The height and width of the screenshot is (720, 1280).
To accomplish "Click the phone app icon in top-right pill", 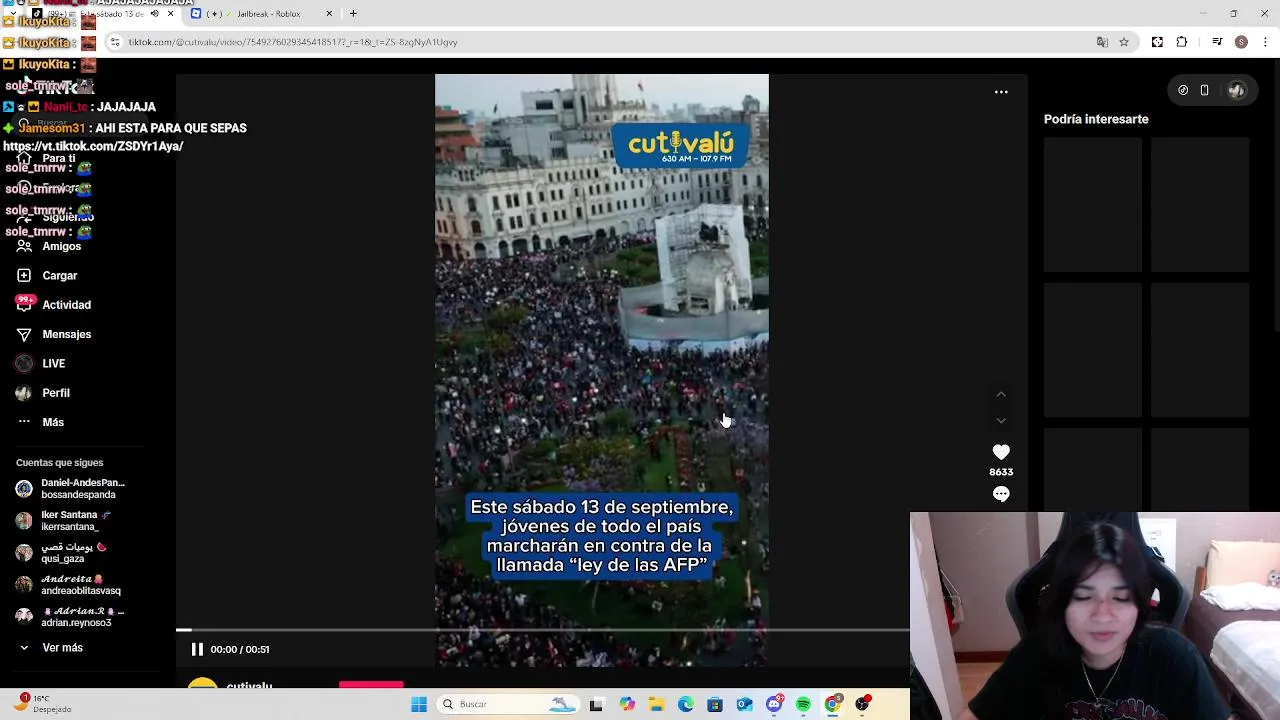I will coord(1205,90).
